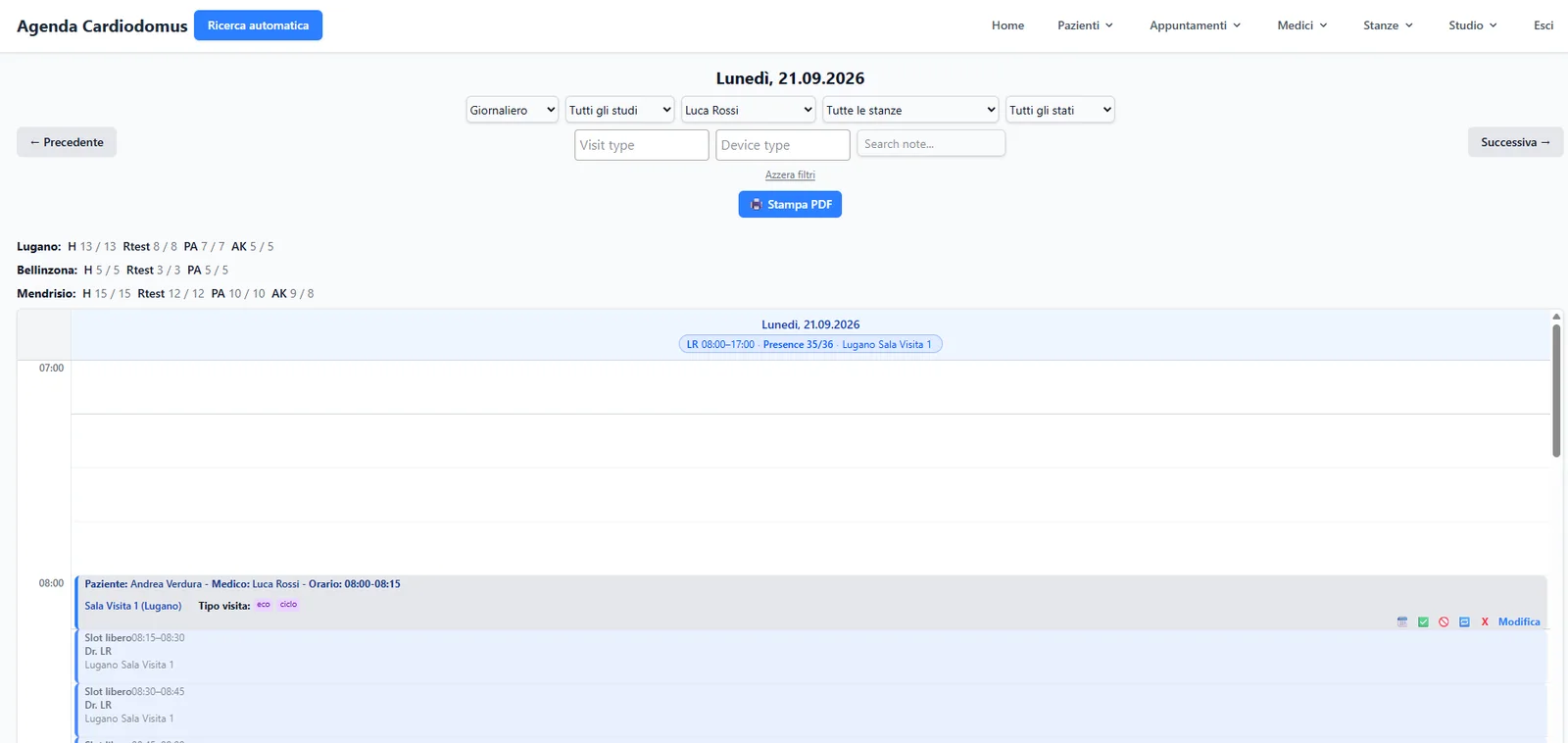Expand the Pazienti menu
1568x743 pixels.
[1085, 25]
